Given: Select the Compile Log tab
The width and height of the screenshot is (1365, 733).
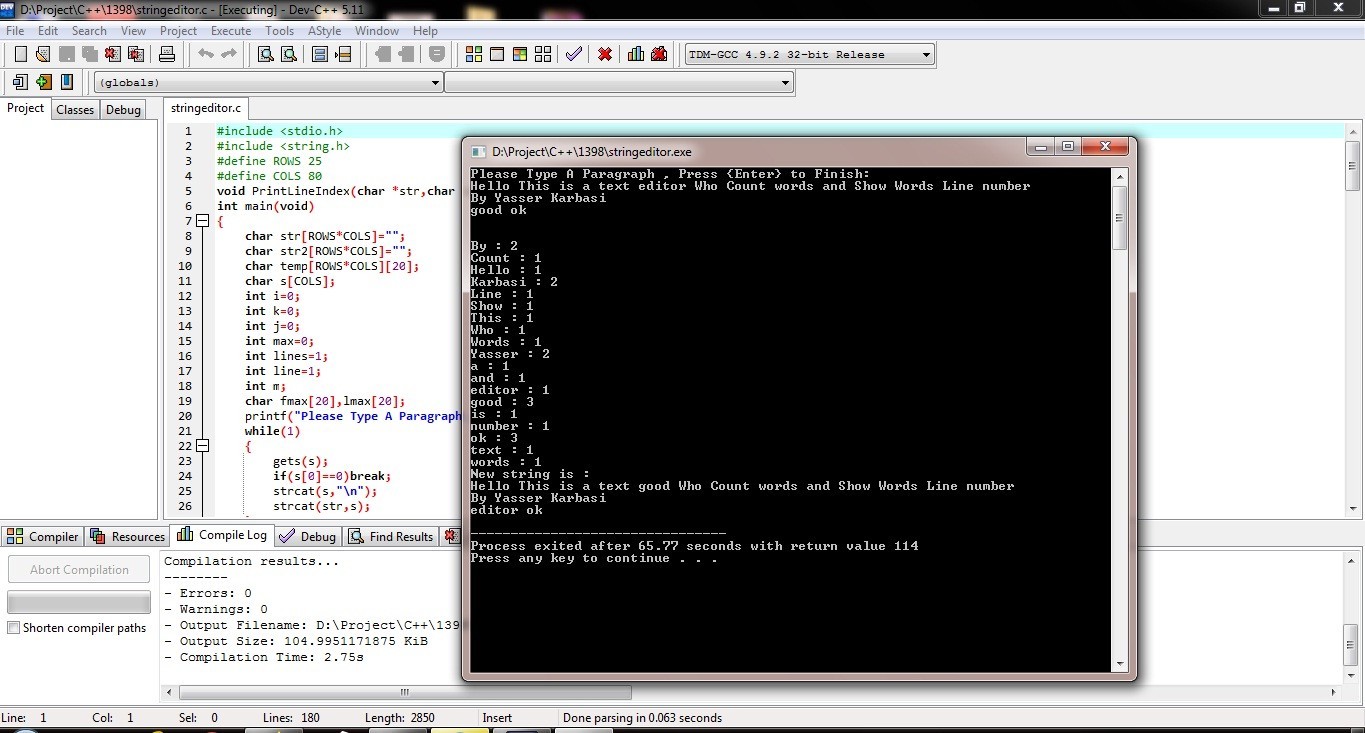Looking at the screenshot, I should pyautogui.click(x=223, y=535).
